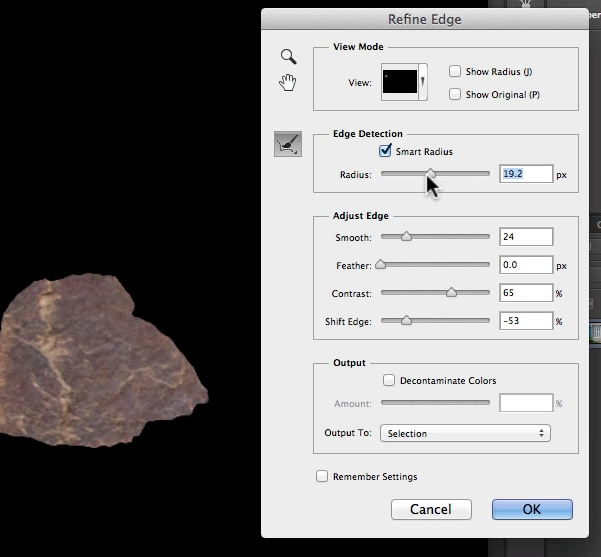601x557 pixels.
Task: Click the Feather slider handle
Action: point(380,265)
